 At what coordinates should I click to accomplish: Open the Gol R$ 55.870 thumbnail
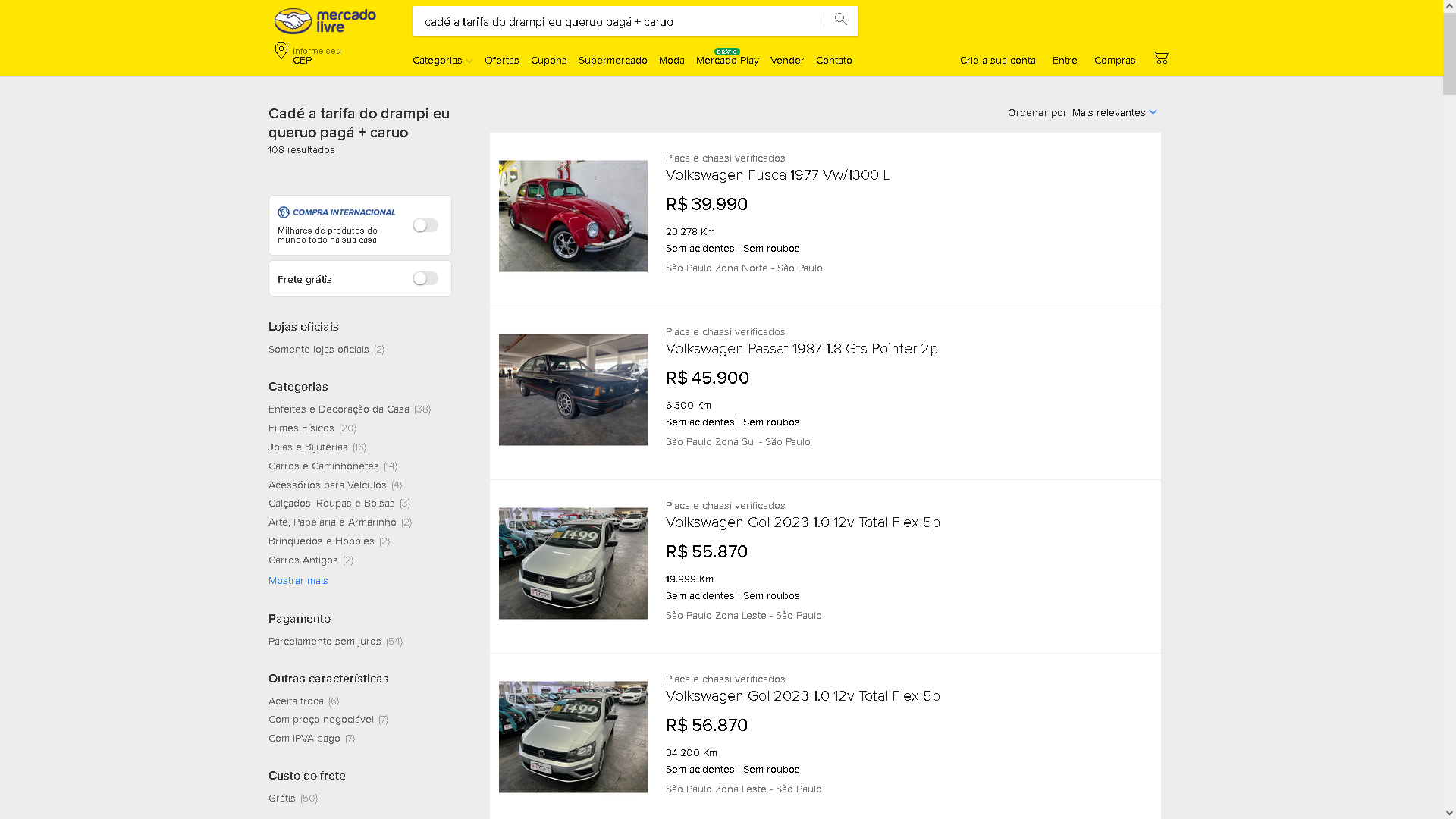point(573,563)
